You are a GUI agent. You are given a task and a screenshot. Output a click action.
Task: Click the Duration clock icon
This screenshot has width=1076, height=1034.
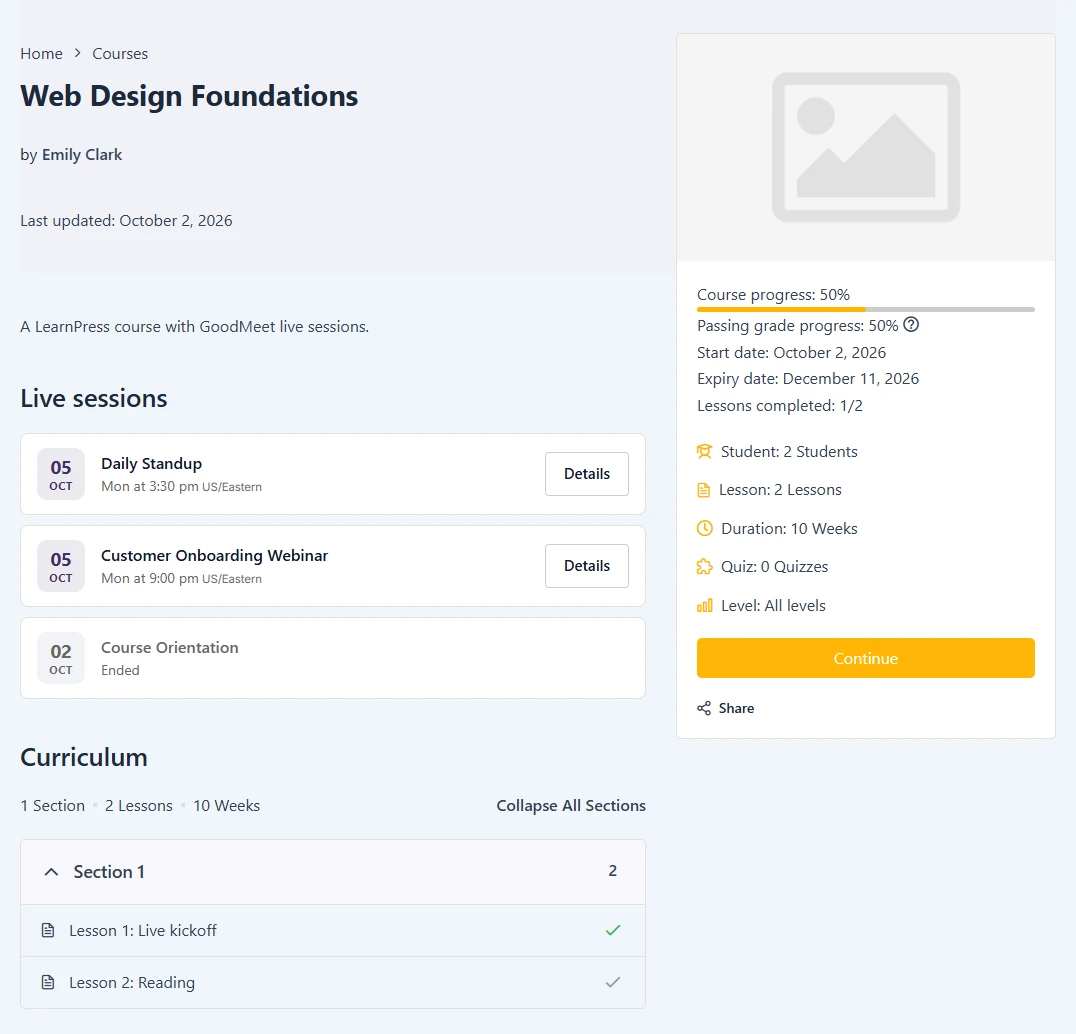click(x=705, y=528)
